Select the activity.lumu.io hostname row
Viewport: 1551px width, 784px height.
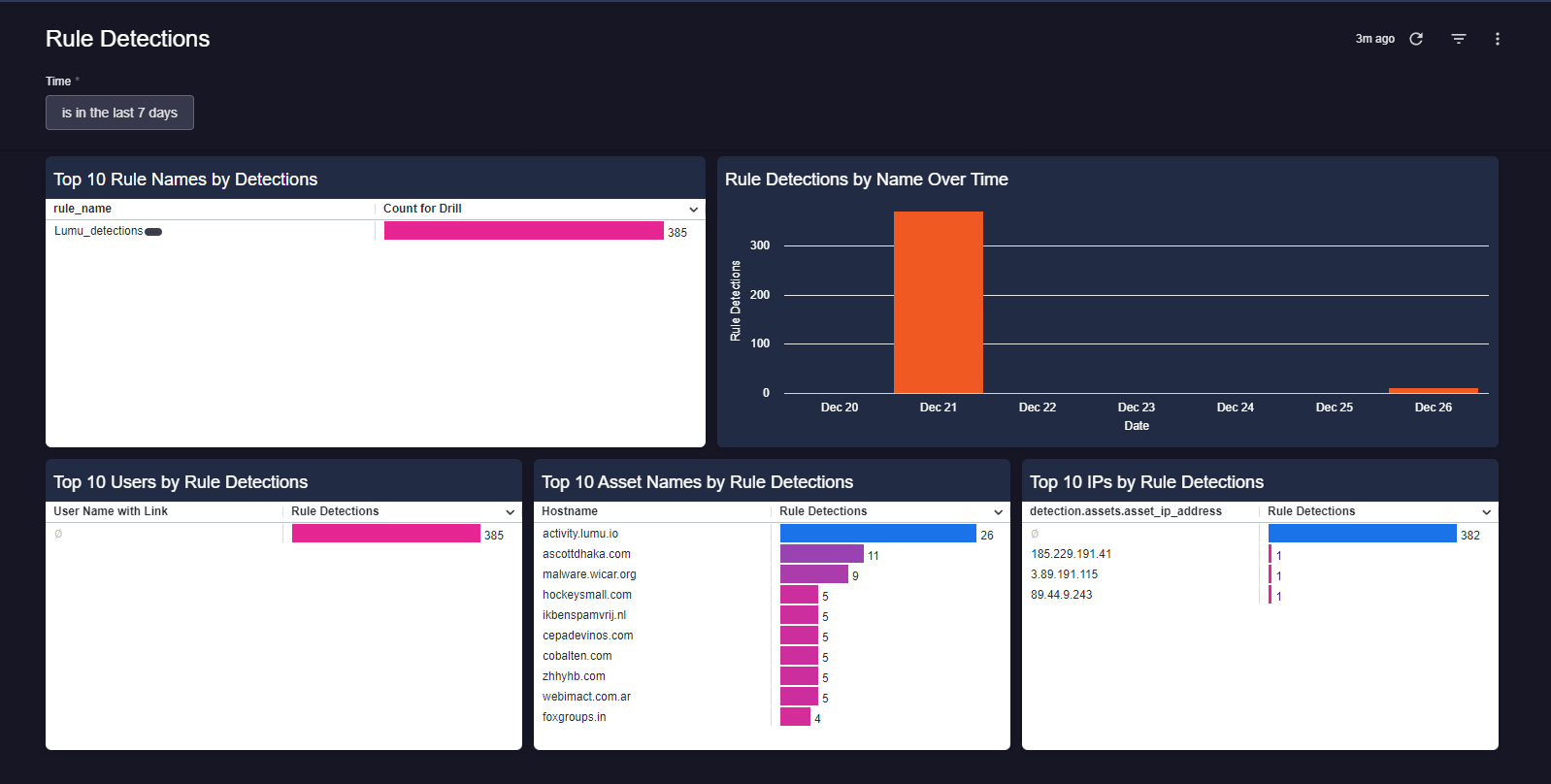coord(580,534)
